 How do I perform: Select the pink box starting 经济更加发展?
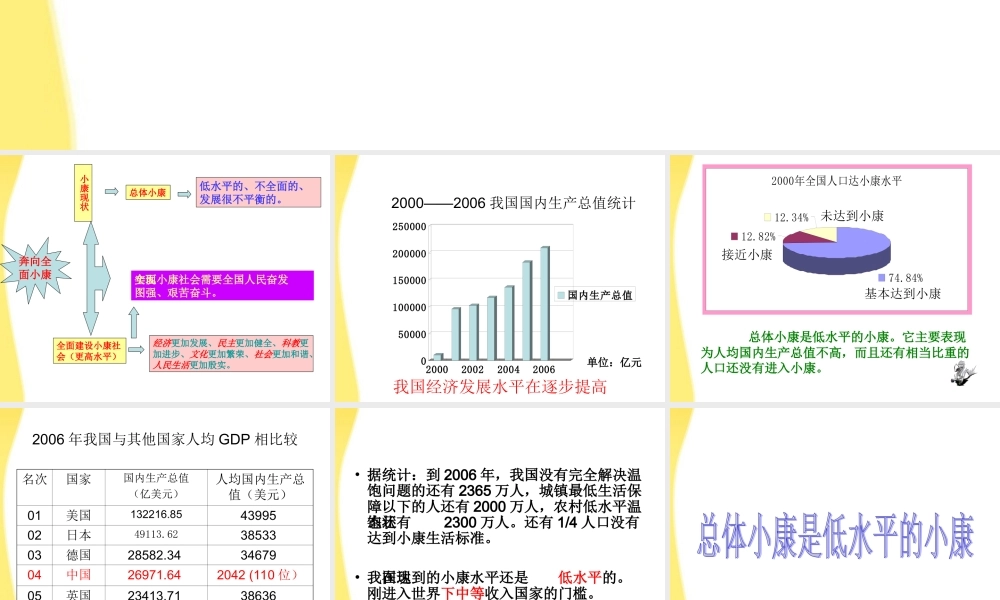232,354
